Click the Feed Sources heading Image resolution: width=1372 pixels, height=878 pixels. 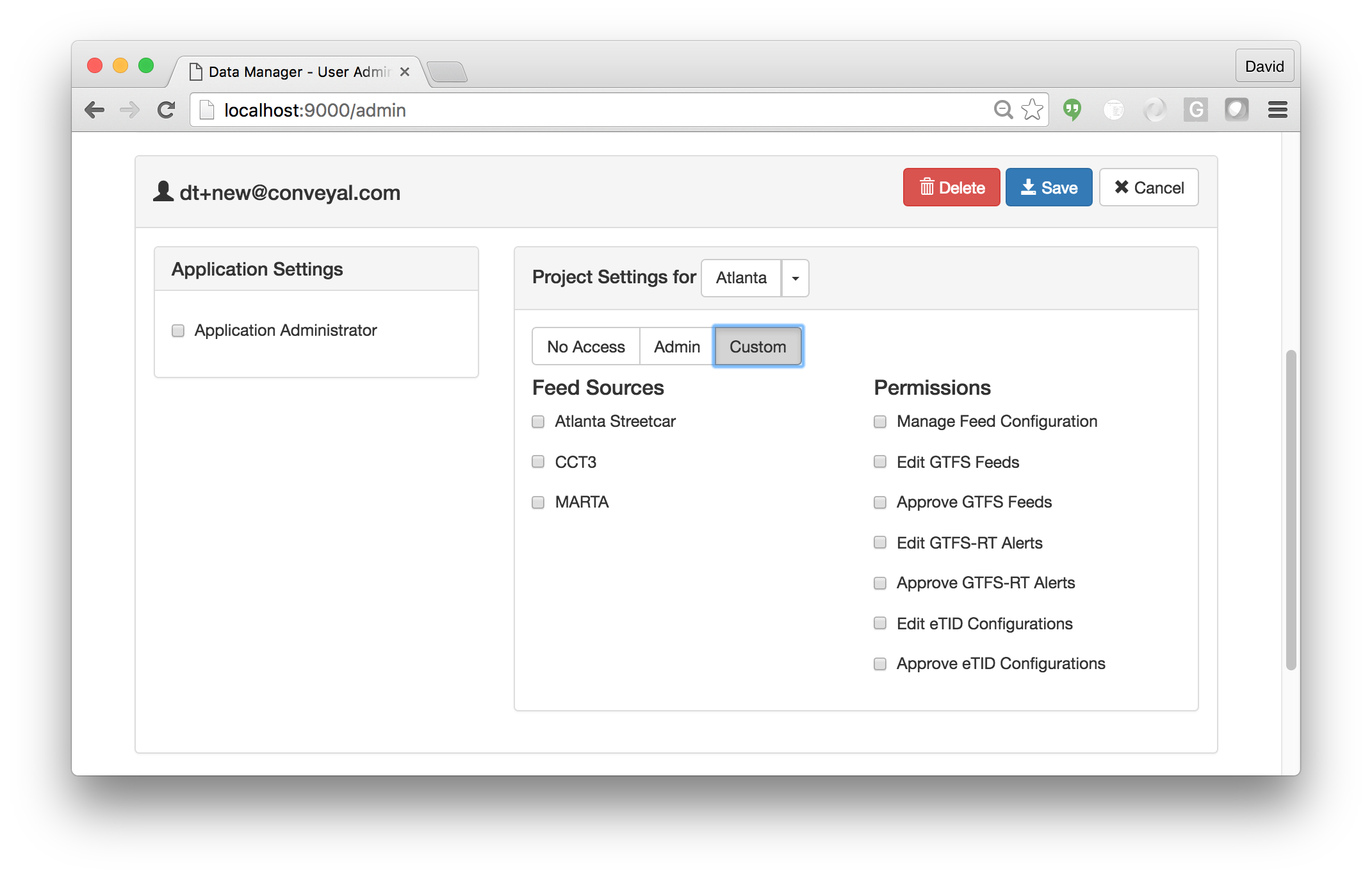(598, 388)
